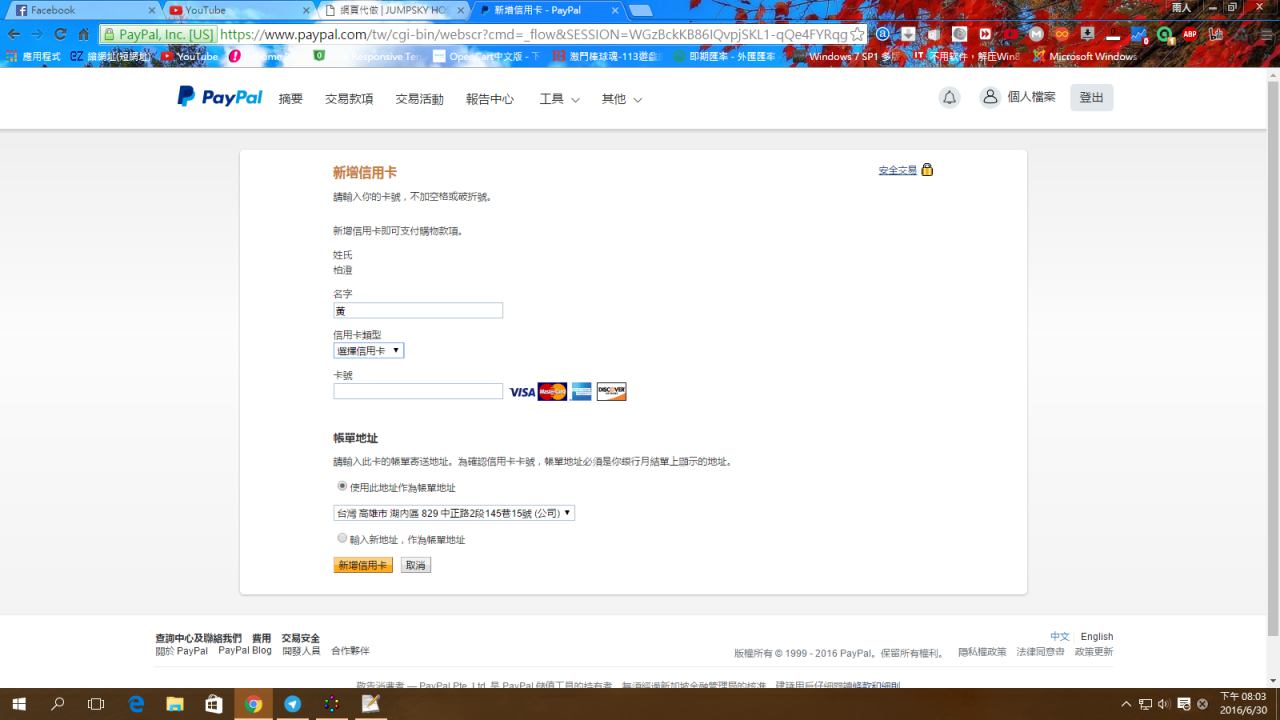Select 'use this address as billing address' radio
This screenshot has width=1280, height=720.
342,486
